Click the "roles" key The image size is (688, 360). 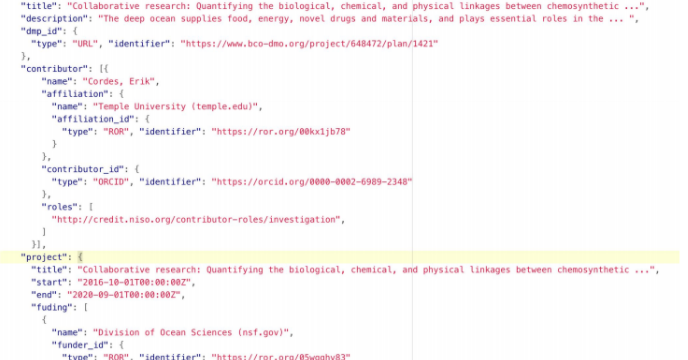point(59,207)
